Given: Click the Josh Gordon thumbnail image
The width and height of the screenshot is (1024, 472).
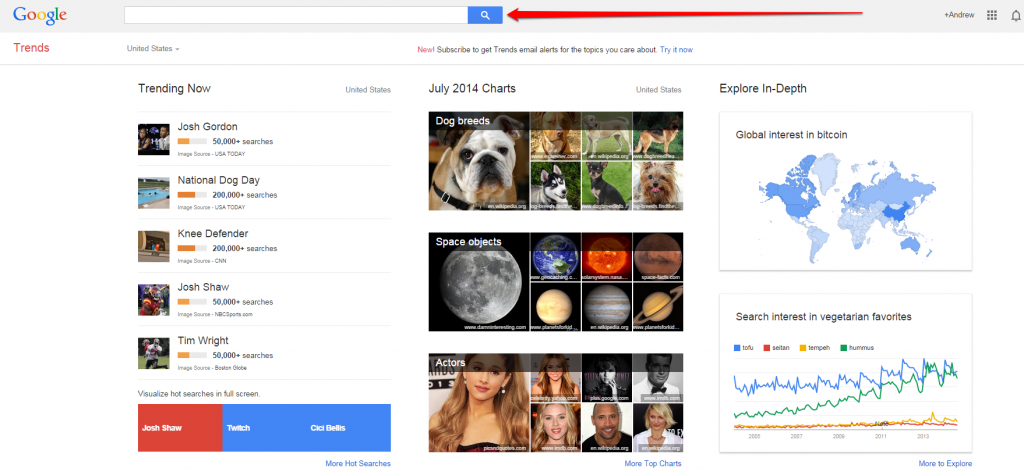Looking at the screenshot, I should pos(153,139).
